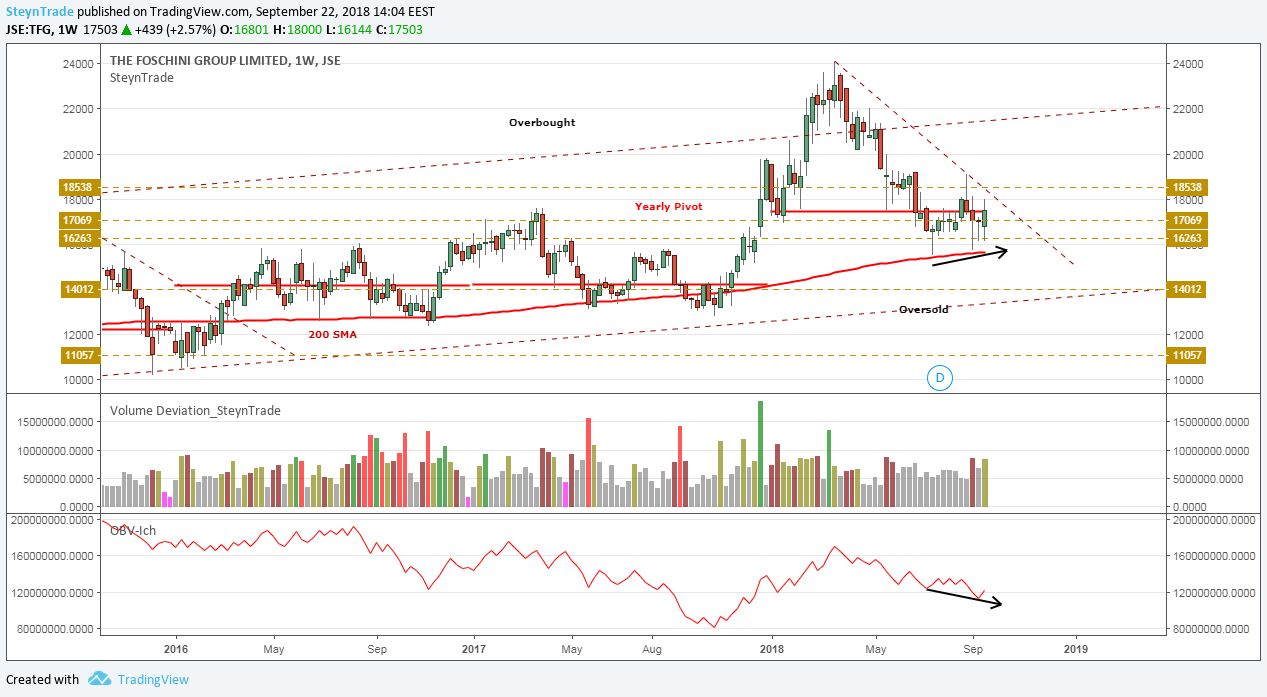Click the 2018 time axis label
Viewport: 1267px width, 697px height.
click(x=772, y=647)
